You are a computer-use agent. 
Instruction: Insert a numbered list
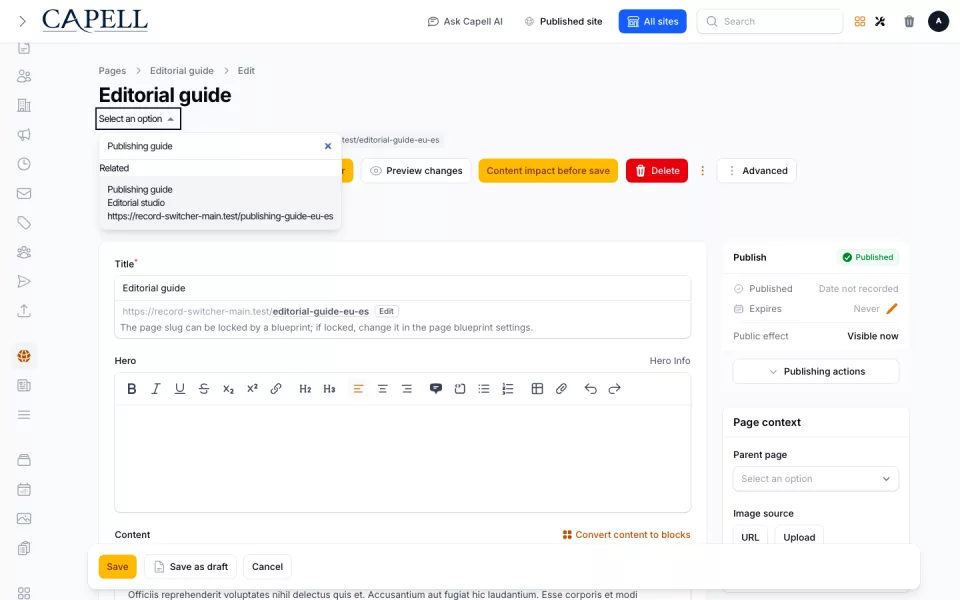[x=508, y=389]
